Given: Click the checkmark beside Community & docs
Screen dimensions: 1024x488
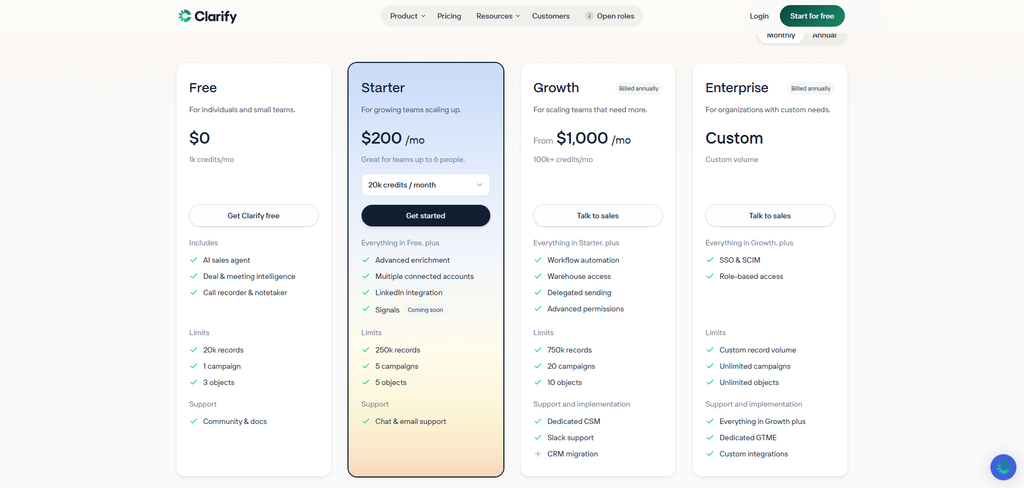Looking at the screenshot, I should pyautogui.click(x=194, y=421).
